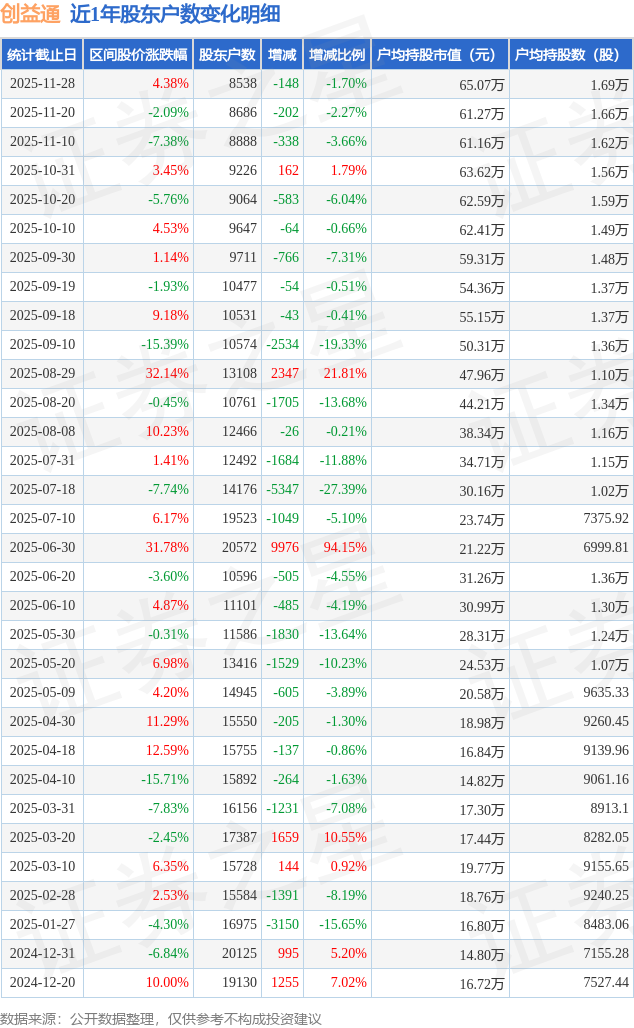Click the 2025-06-30 date row
This screenshot has height=1028, width=634.
click(42, 548)
